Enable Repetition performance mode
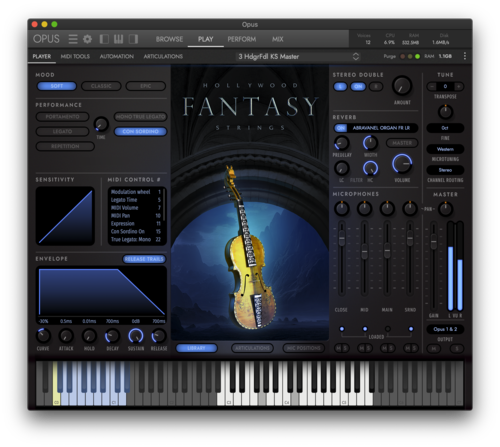500x447 pixels. (x=65, y=146)
